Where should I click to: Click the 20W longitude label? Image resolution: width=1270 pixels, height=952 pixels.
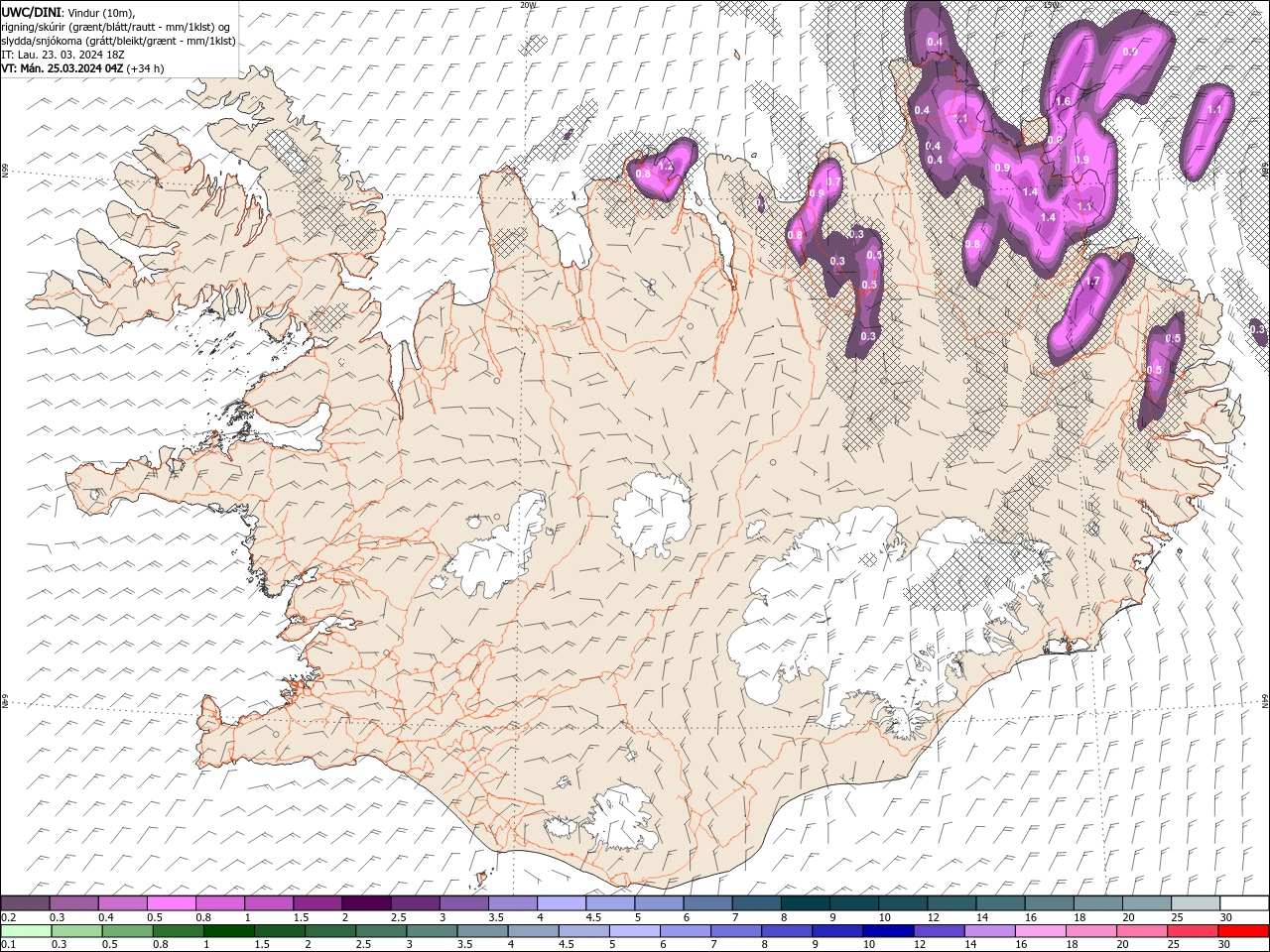tap(528, 5)
